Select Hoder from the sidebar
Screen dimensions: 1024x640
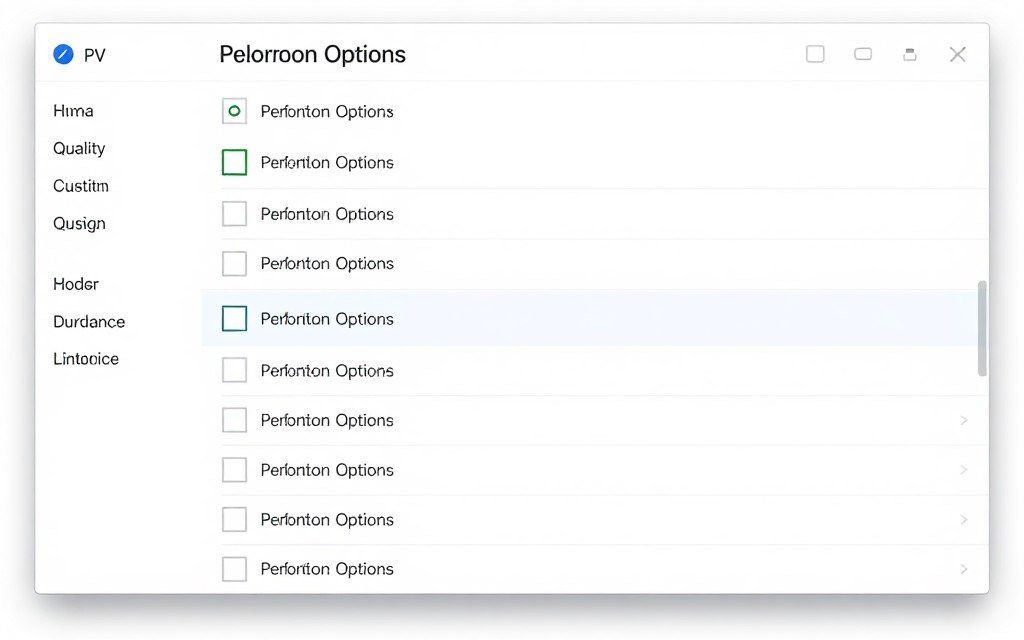75,284
